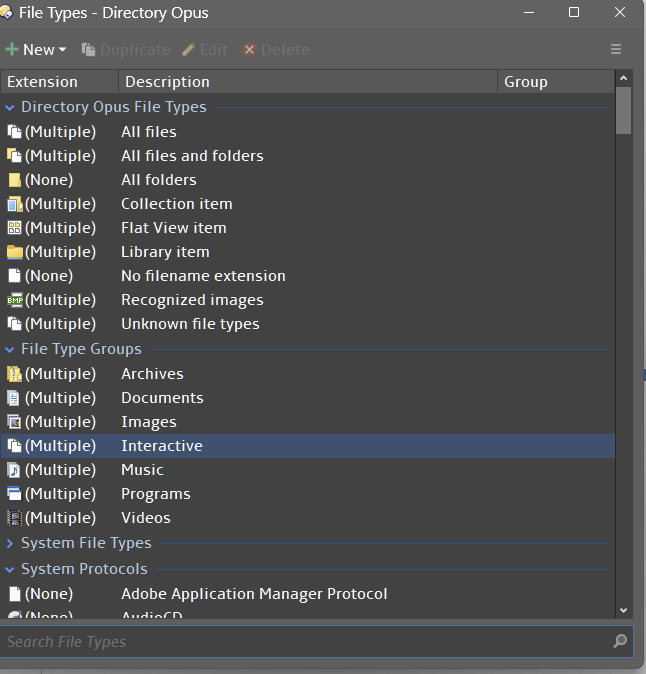Select the 'Unknown file types' entry
The image size is (646, 674).
tap(190, 324)
